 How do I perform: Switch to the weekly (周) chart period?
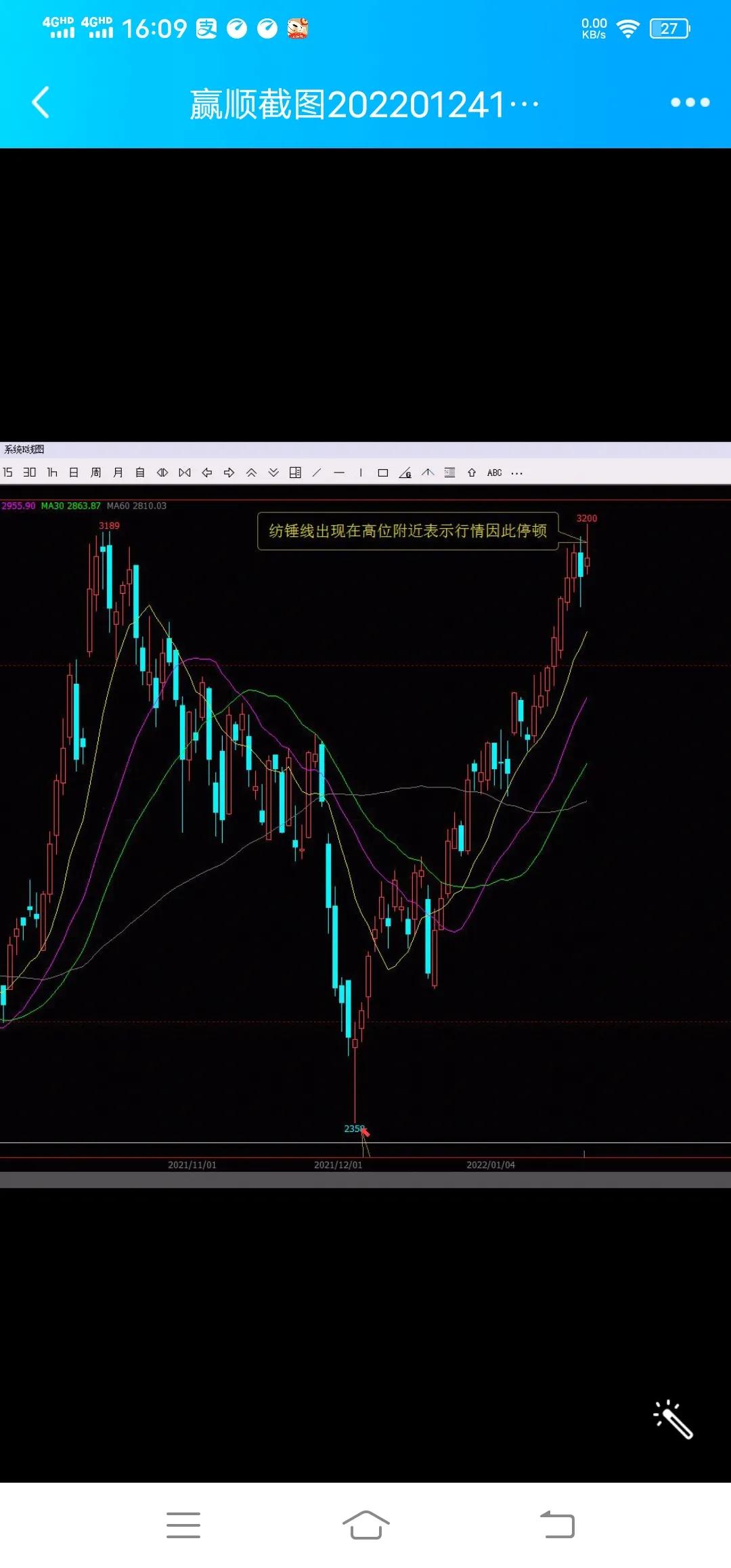[95, 473]
